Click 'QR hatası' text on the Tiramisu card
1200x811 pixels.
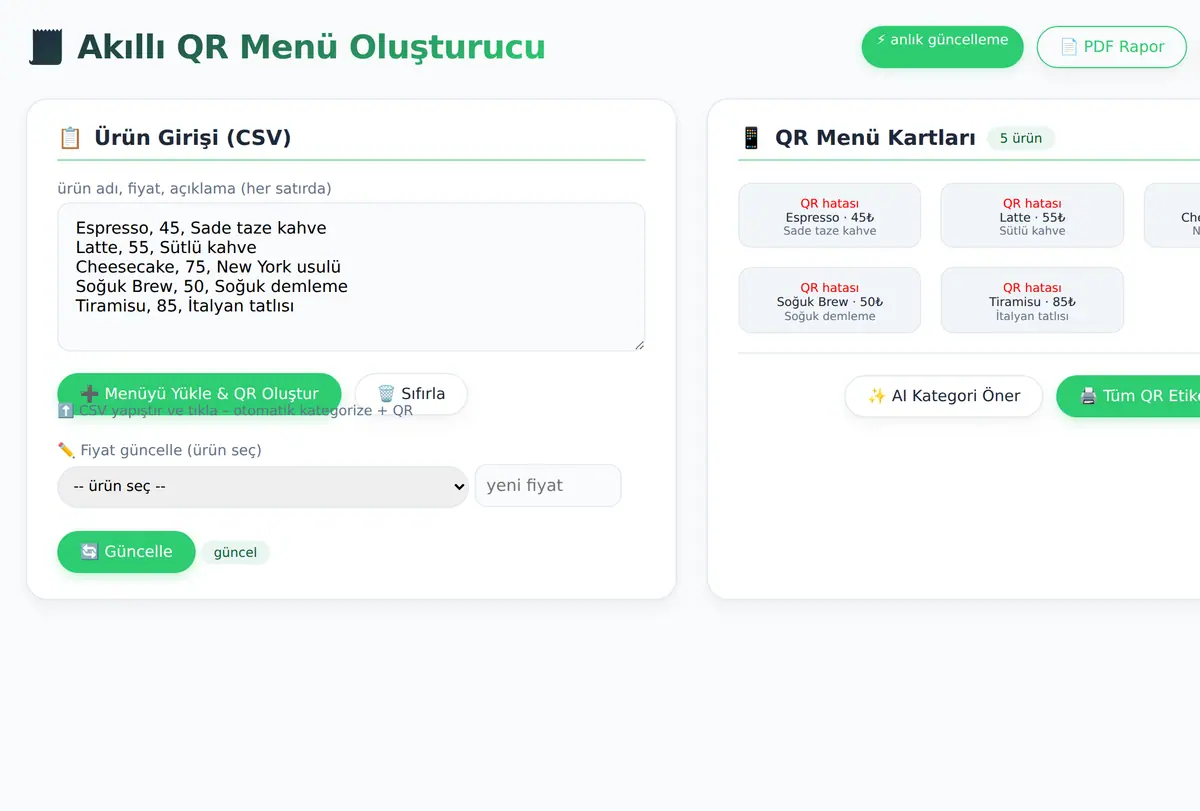1032,288
